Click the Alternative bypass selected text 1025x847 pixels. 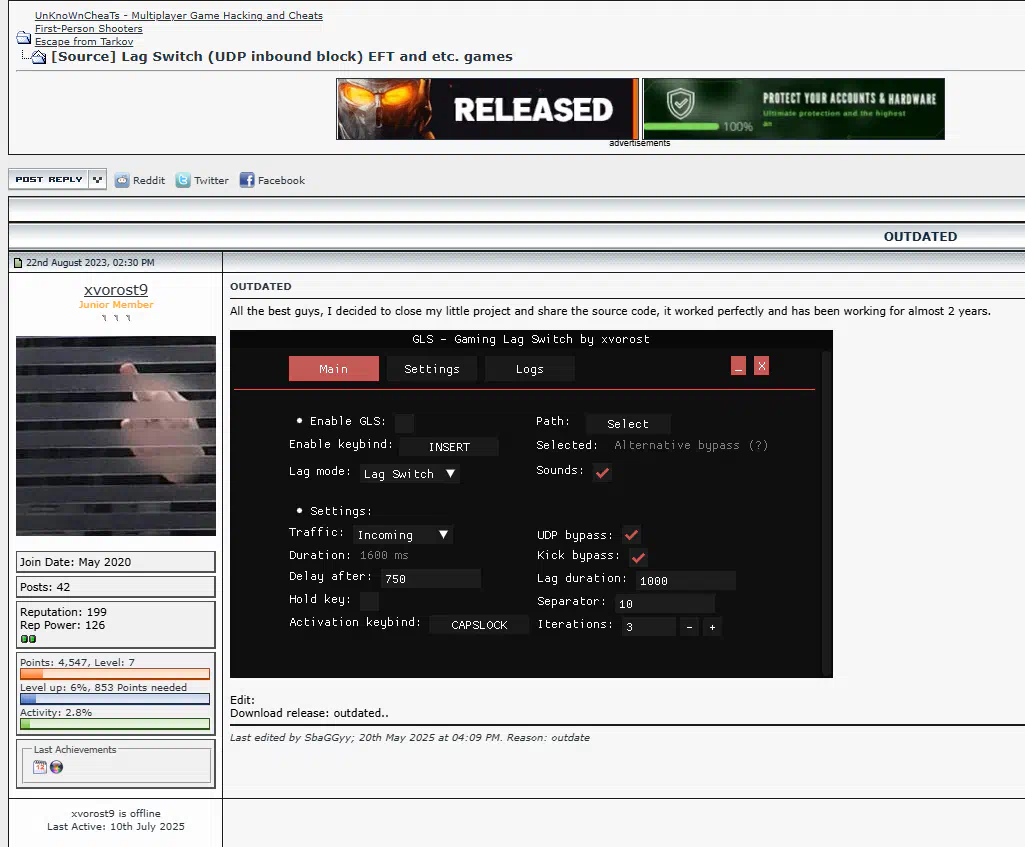[x=677, y=445]
